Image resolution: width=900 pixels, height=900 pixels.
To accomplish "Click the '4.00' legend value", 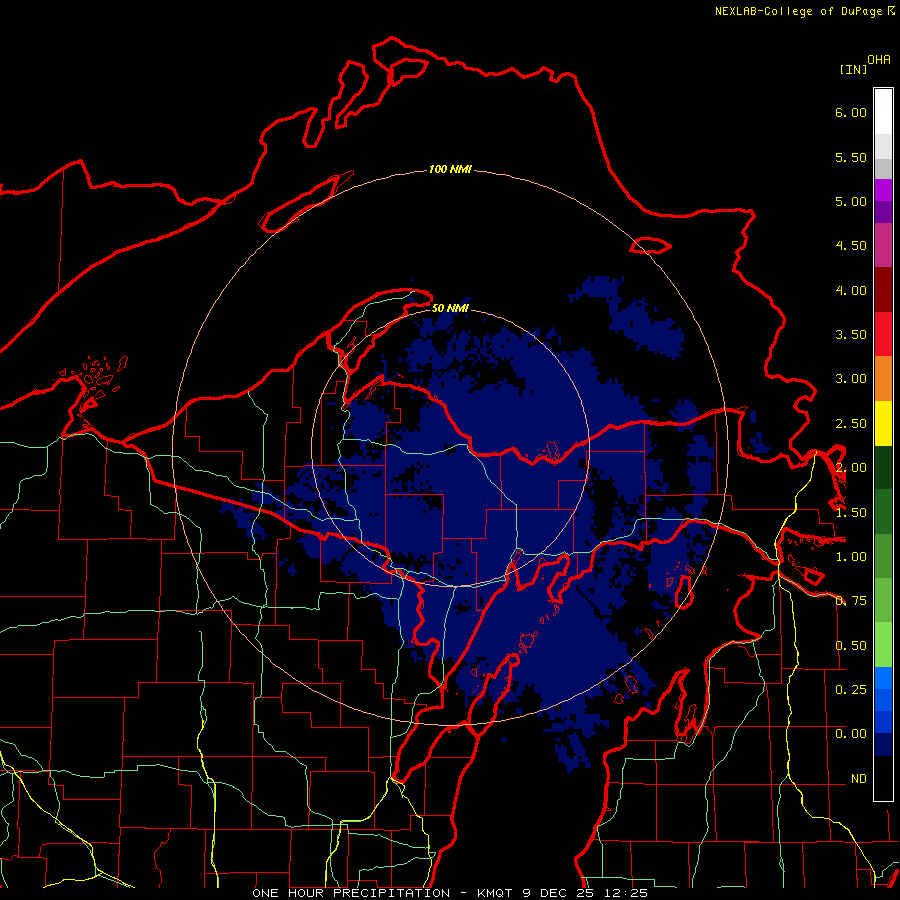I will point(851,290).
